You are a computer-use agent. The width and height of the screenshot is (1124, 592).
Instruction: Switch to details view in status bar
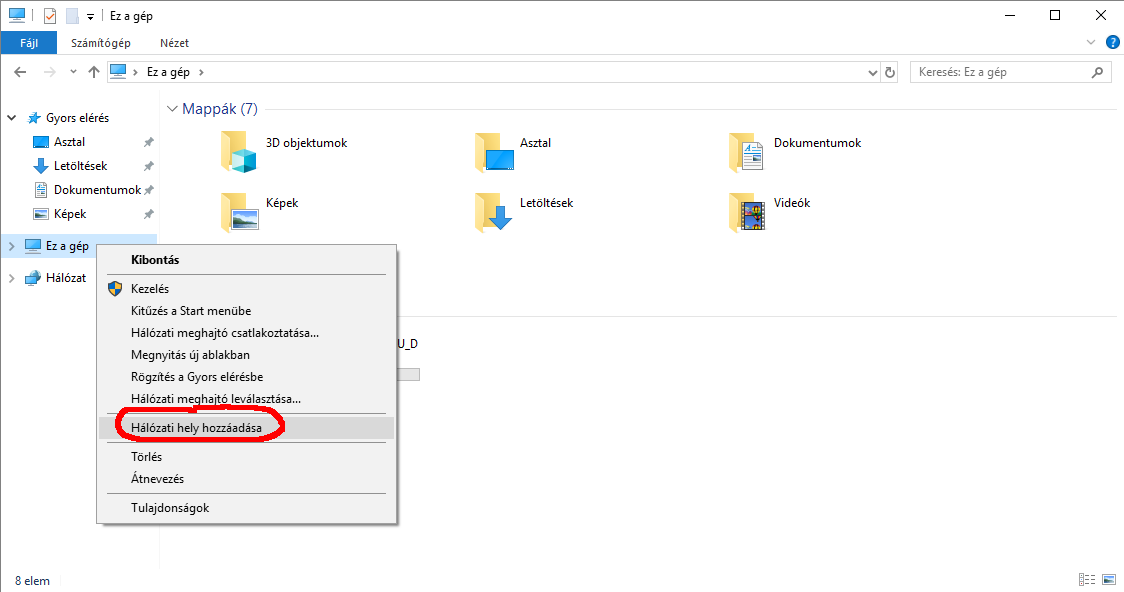(1087, 580)
